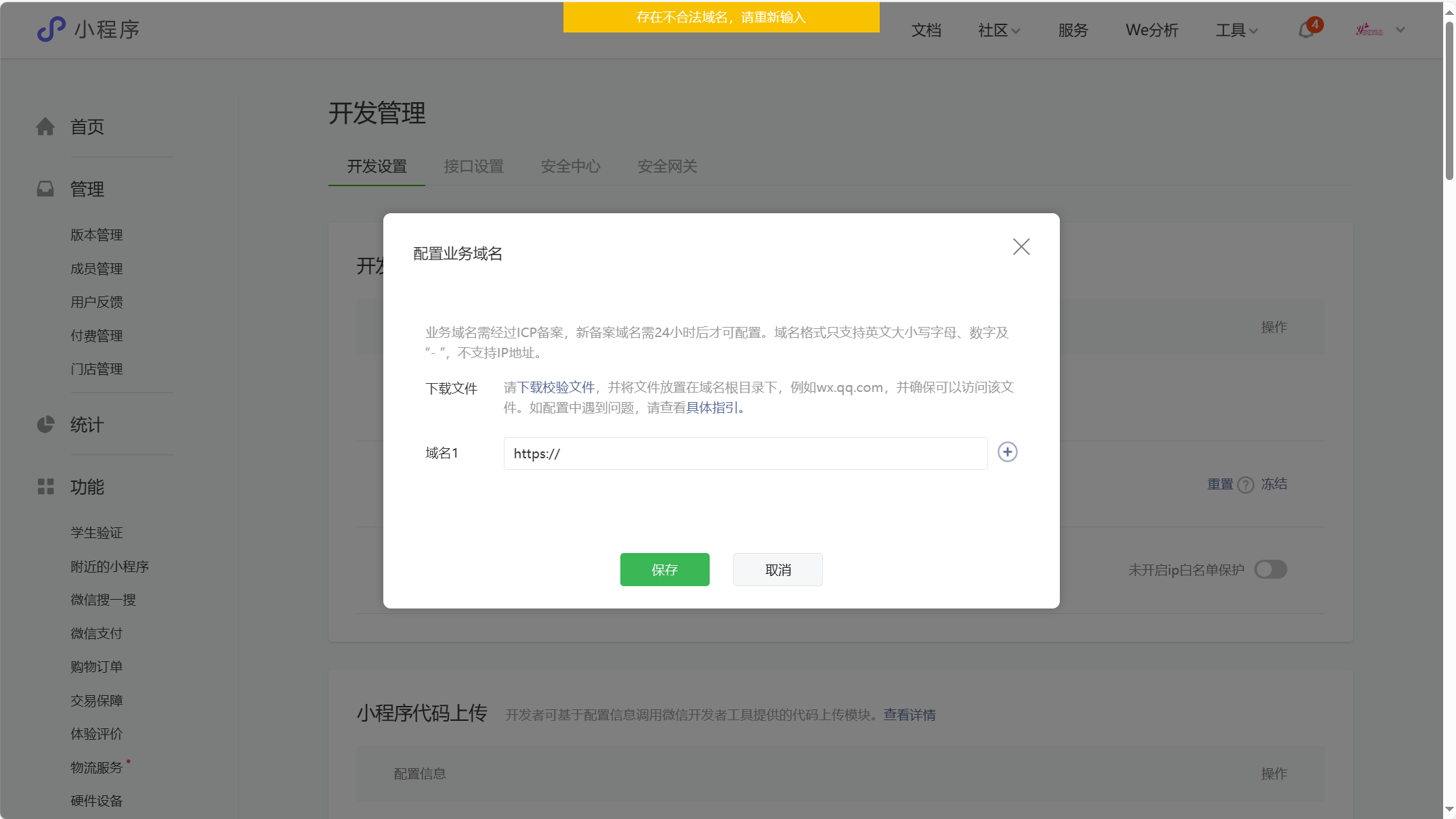This screenshot has height=819, width=1456.
Task: Switch to the 安全中心 tab
Action: point(570,167)
